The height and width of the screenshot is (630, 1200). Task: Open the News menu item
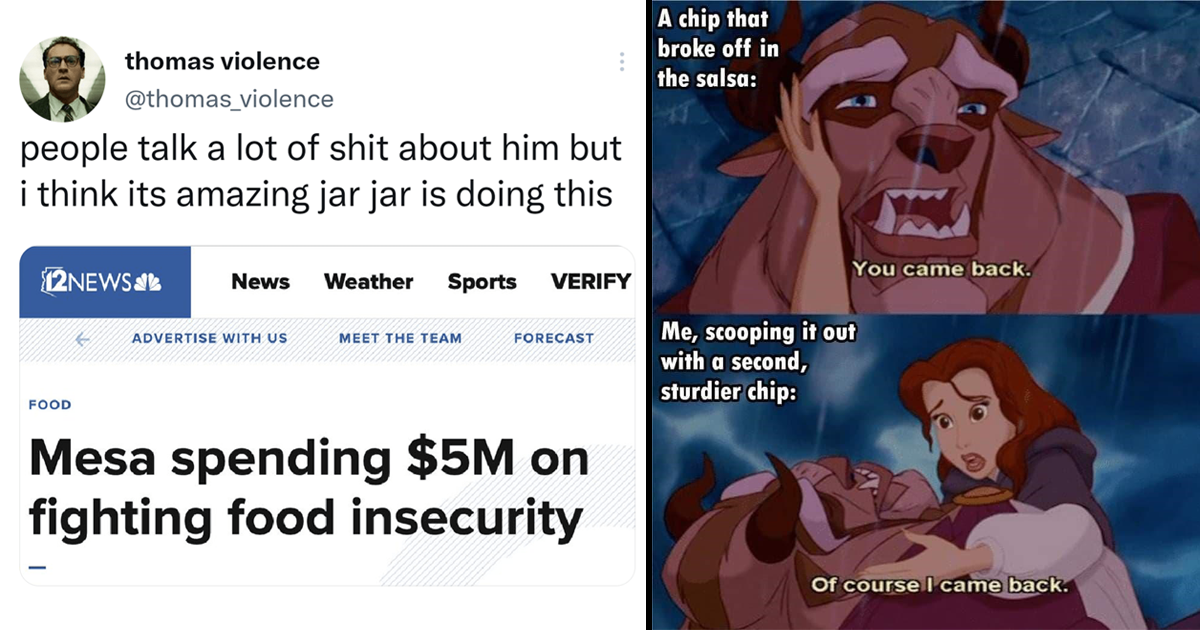(260, 282)
